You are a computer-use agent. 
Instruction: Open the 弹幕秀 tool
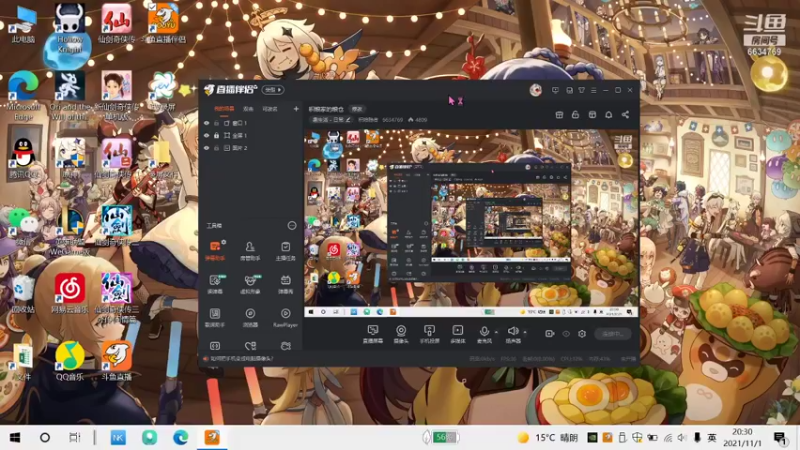point(285,284)
